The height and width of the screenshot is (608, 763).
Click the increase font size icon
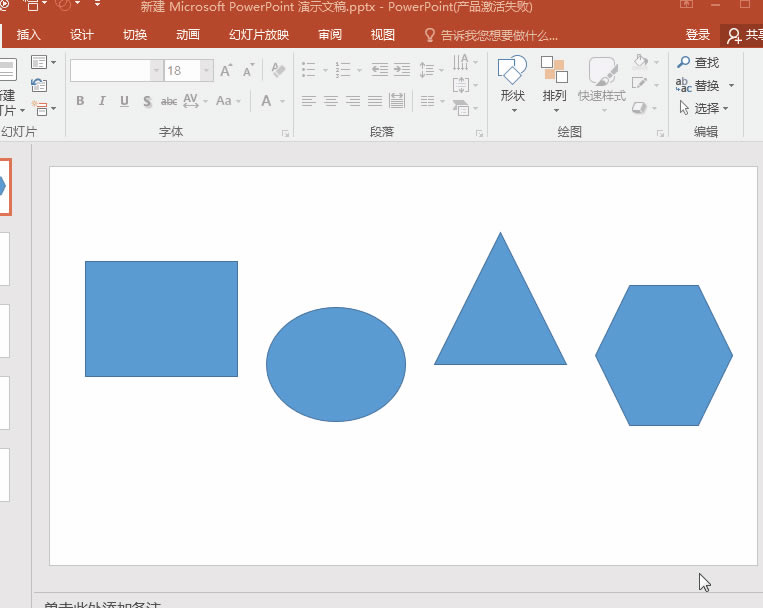click(x=226, y=71)
